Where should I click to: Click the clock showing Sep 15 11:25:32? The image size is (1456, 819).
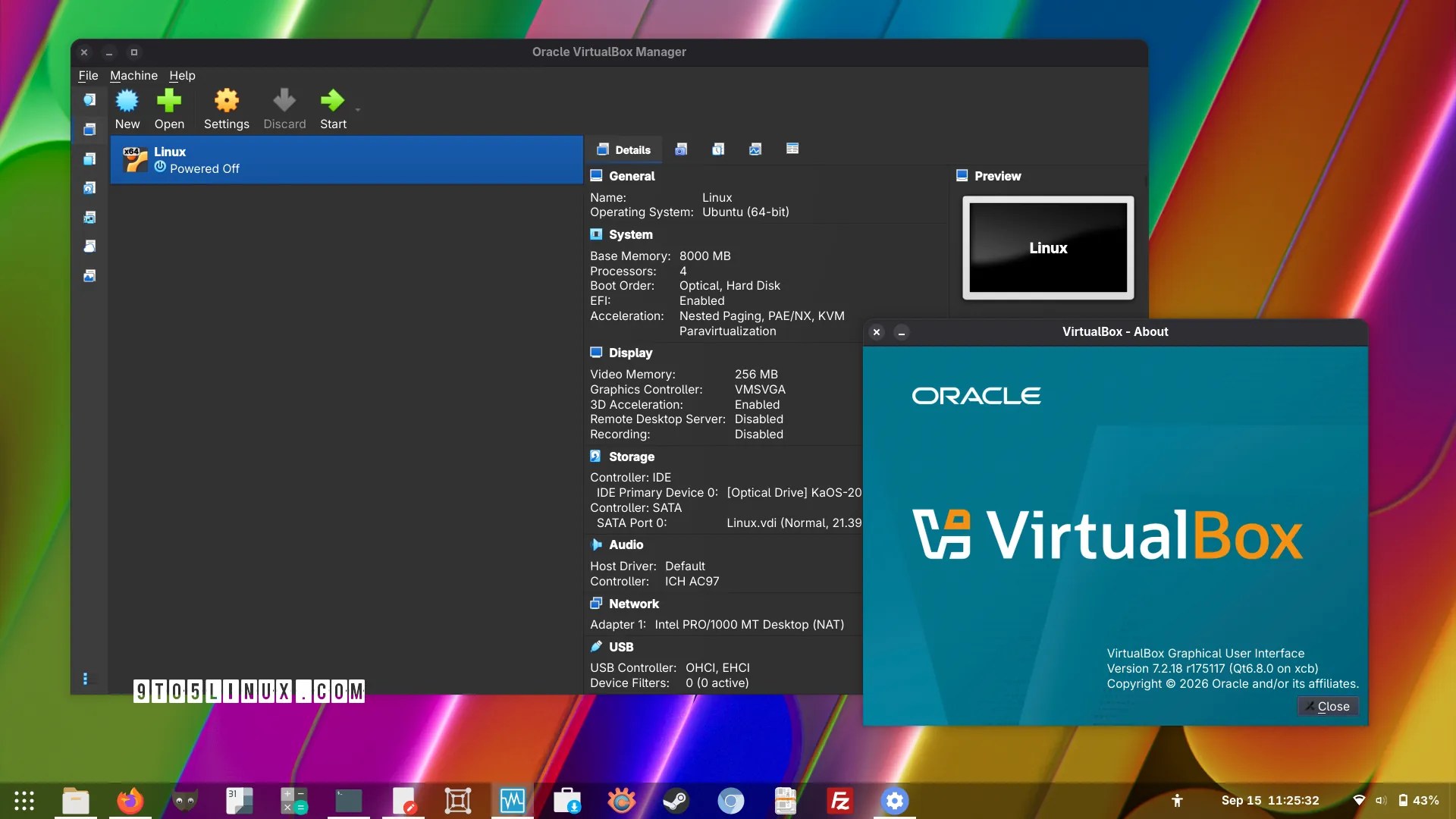pos(1270,801)
